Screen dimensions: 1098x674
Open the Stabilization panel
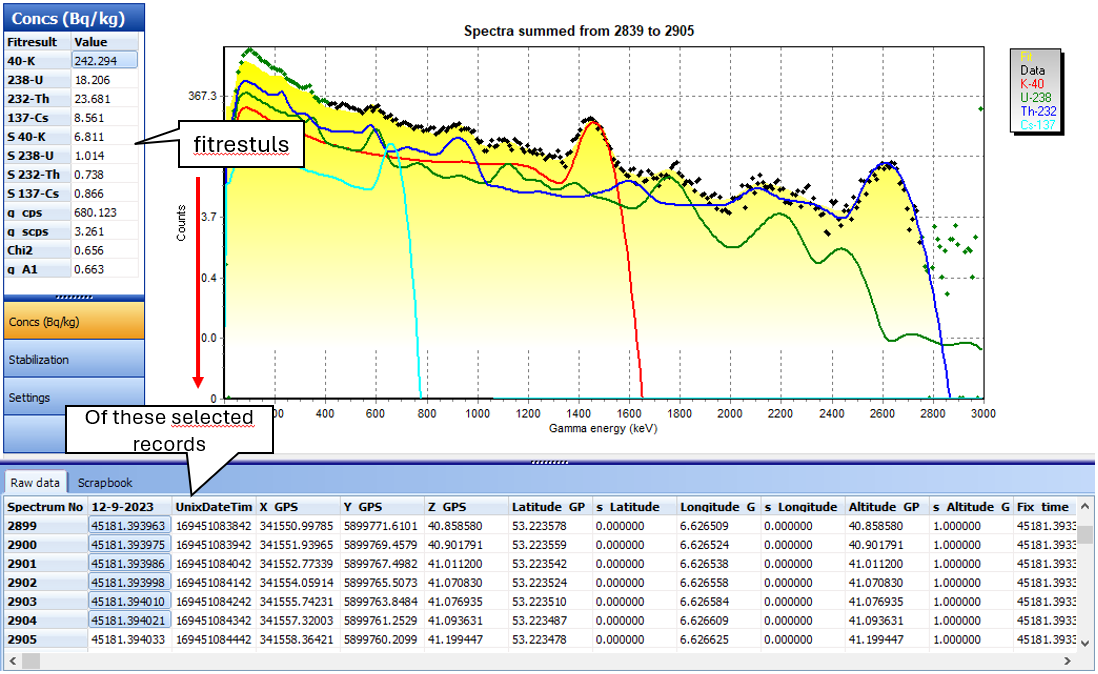pyautogui.click(x=73, y=359)
